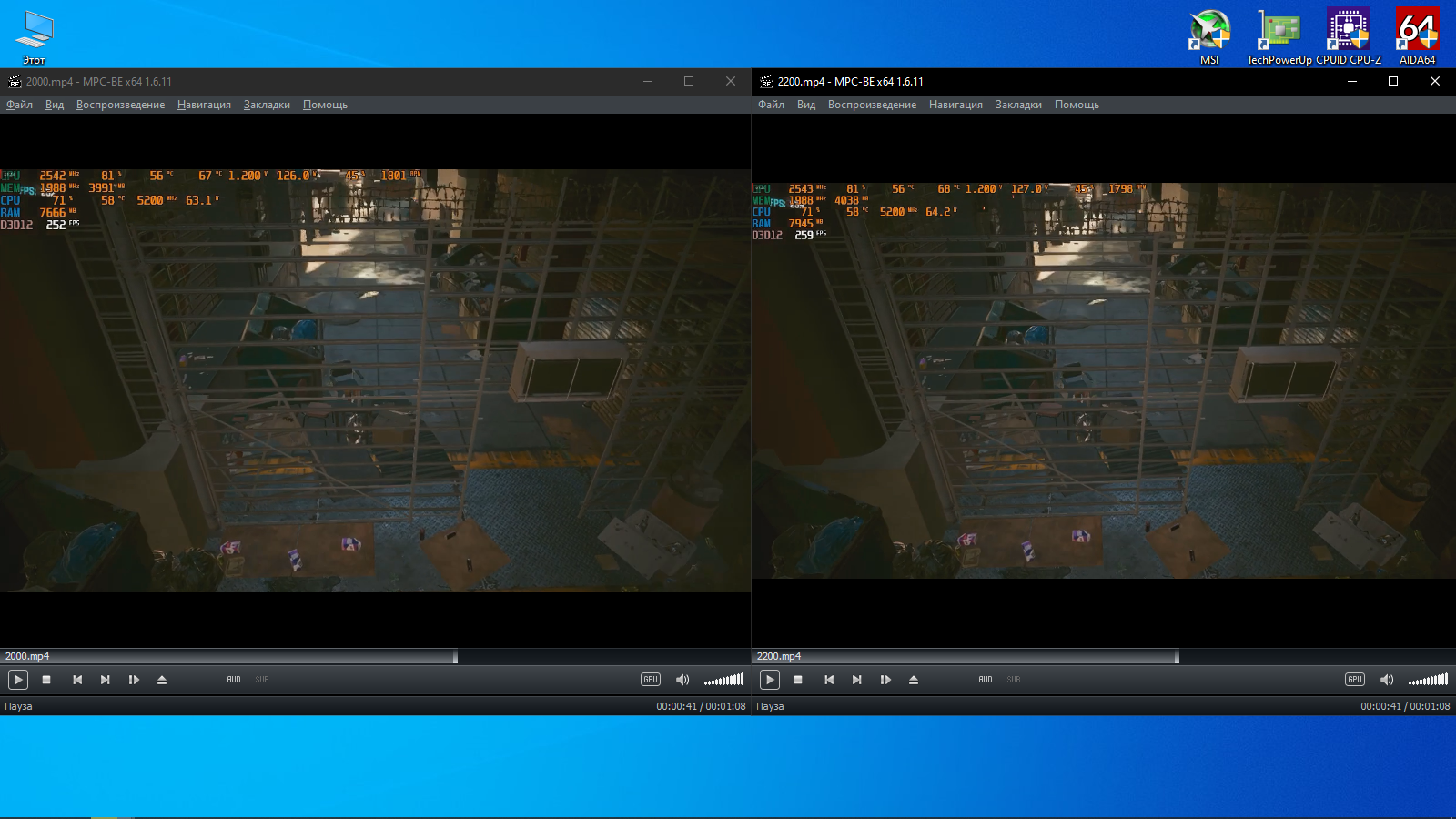The width and height of the screenshot is (1456, 819).
Task: Click the eject/open file icon in 2200.mp4 player
Action: 914,680
